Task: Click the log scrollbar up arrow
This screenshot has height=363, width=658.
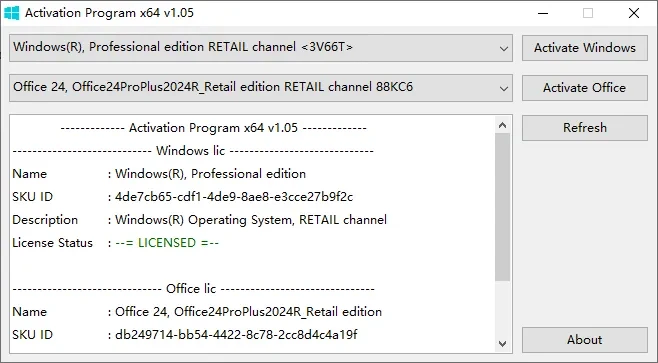Action: click(x=502, y=125)
